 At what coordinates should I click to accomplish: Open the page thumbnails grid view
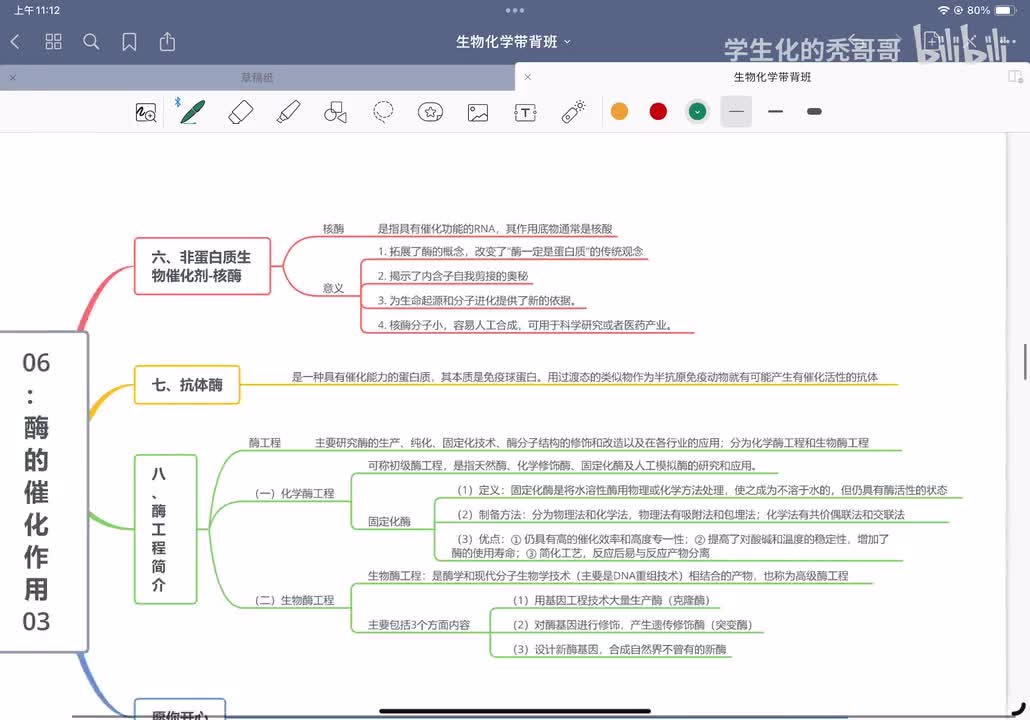click(x=53, y=42)
